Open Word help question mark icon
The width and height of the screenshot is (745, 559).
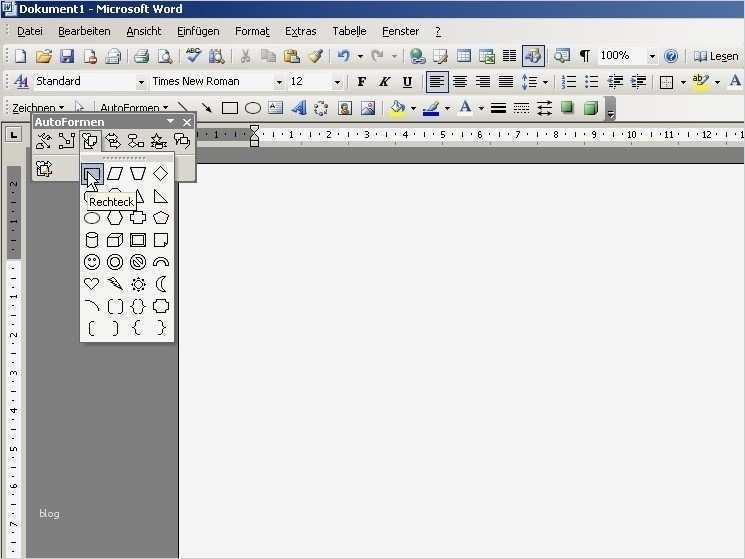pos(671,56)
